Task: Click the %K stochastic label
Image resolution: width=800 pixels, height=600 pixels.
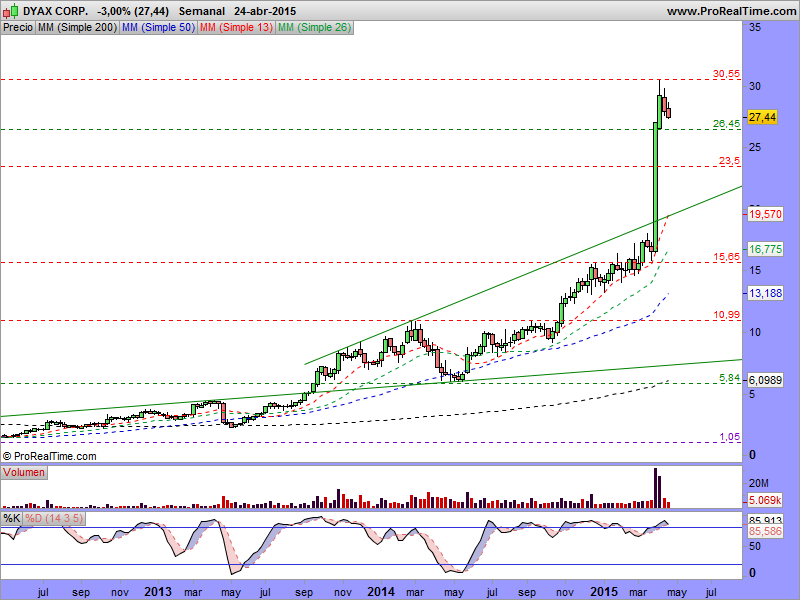Action: tap(12, 518)
